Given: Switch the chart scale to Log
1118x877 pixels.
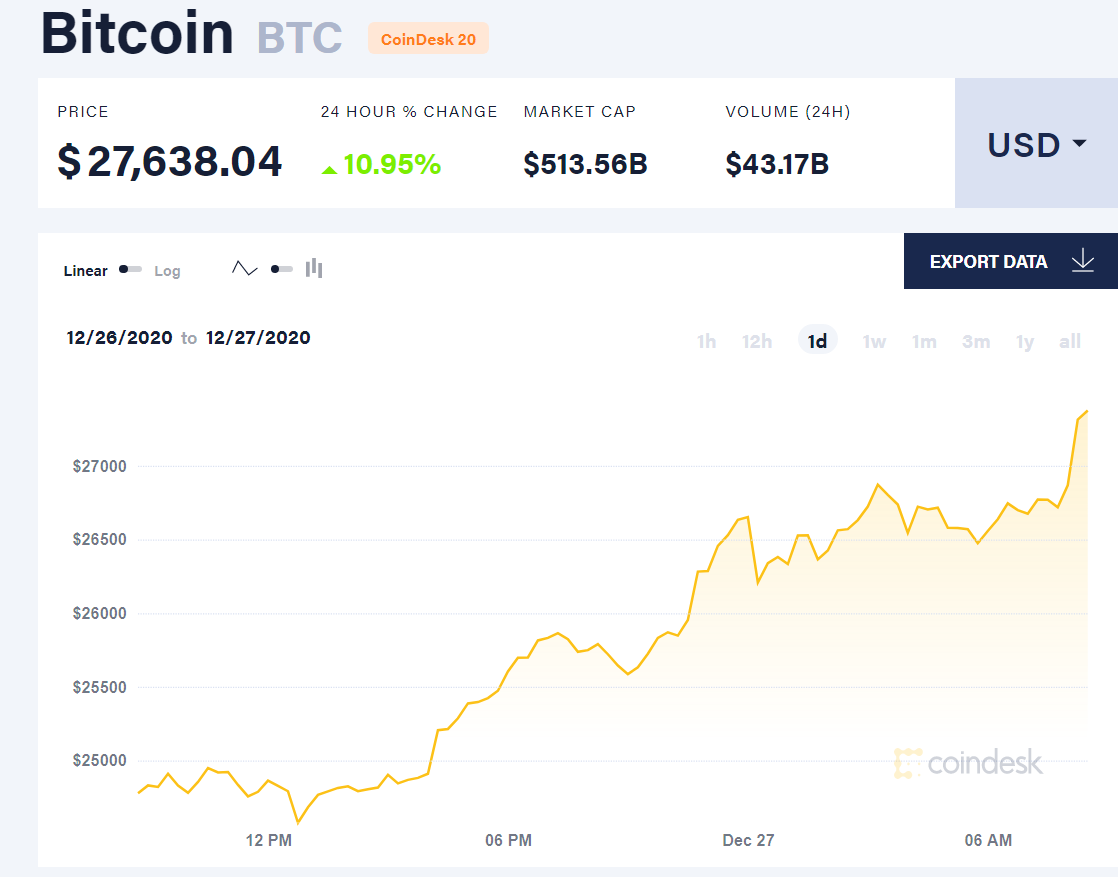Looking at the screenshot, I should click(x=167, y=270).
